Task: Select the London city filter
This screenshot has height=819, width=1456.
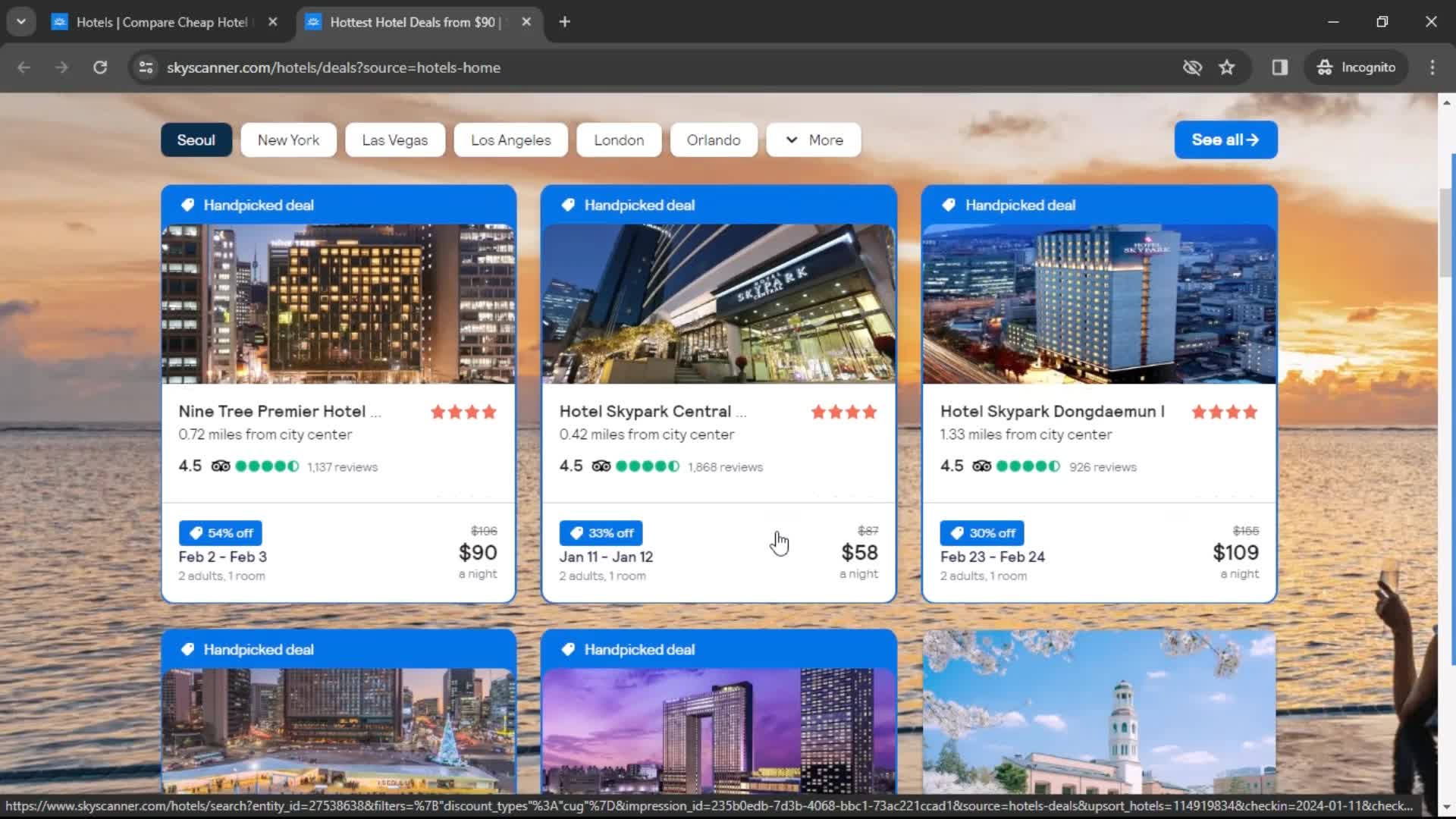Action: (x=619, y=140)
